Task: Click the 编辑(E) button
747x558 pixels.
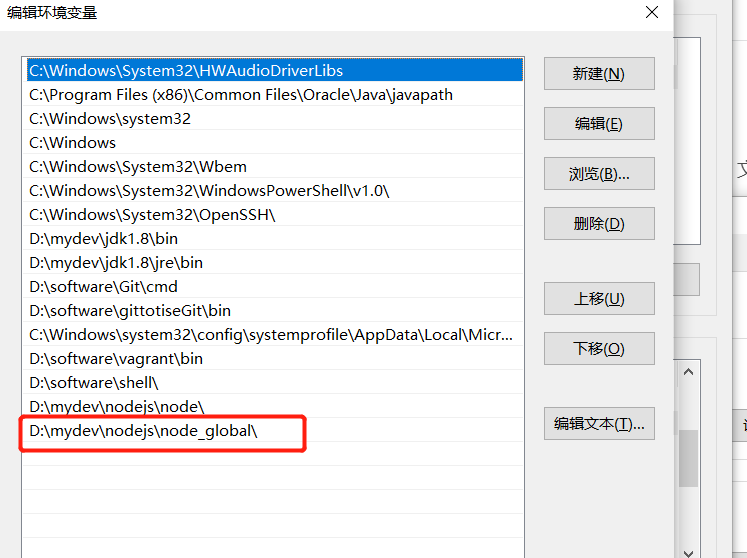Action: coord(599,123)
